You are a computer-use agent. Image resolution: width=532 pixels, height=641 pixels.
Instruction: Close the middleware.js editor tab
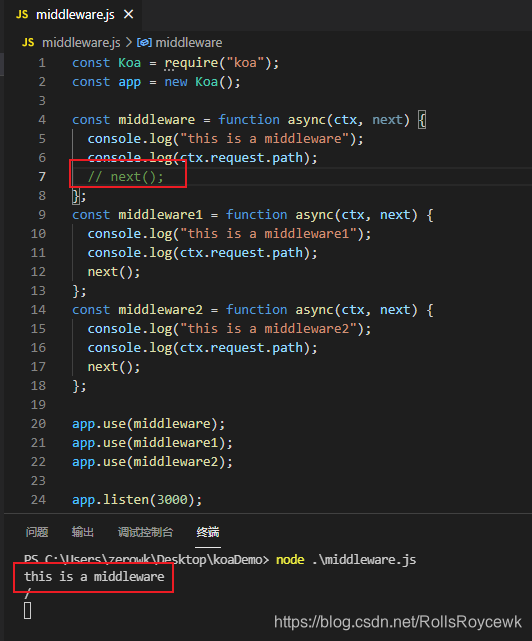point(128,15)
